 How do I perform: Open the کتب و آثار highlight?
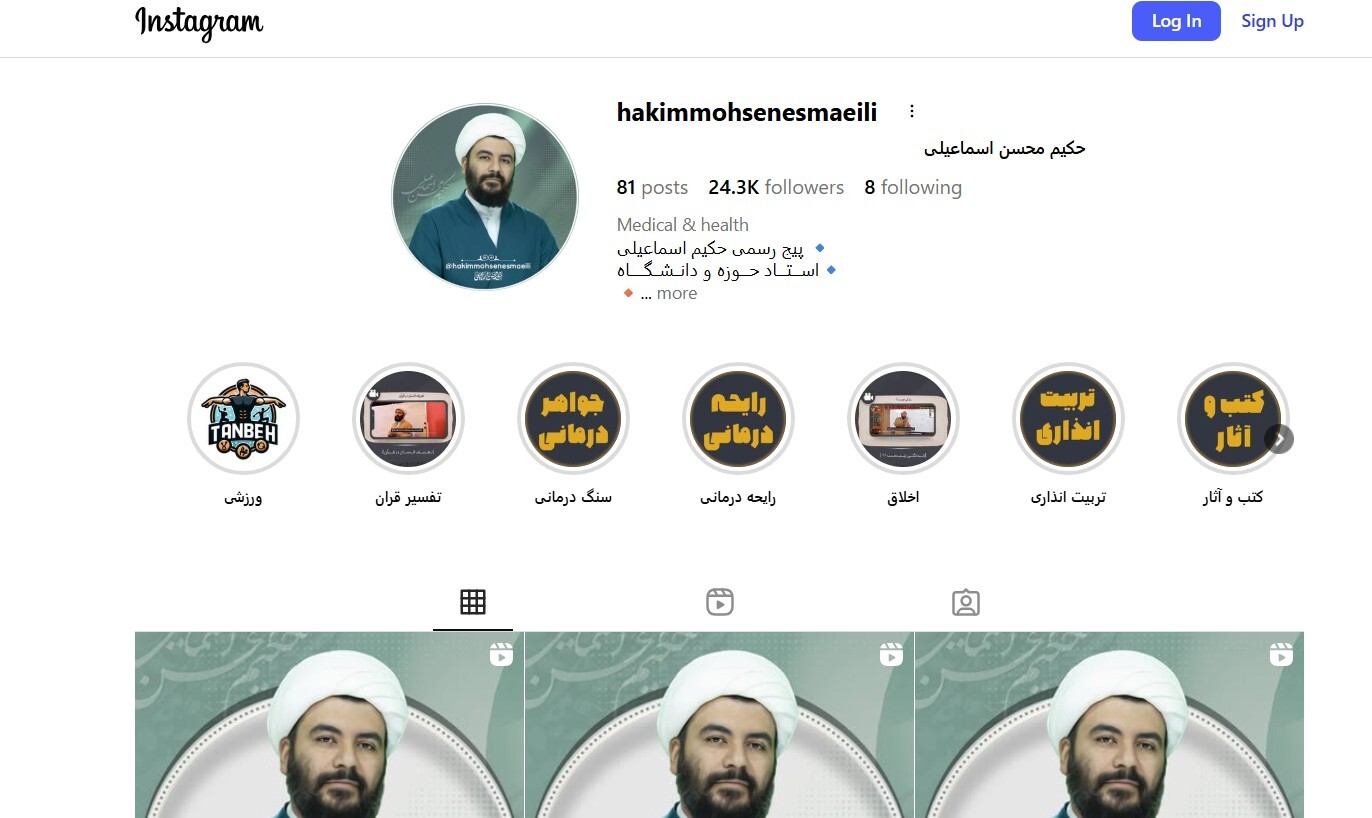coord(1233,418)
